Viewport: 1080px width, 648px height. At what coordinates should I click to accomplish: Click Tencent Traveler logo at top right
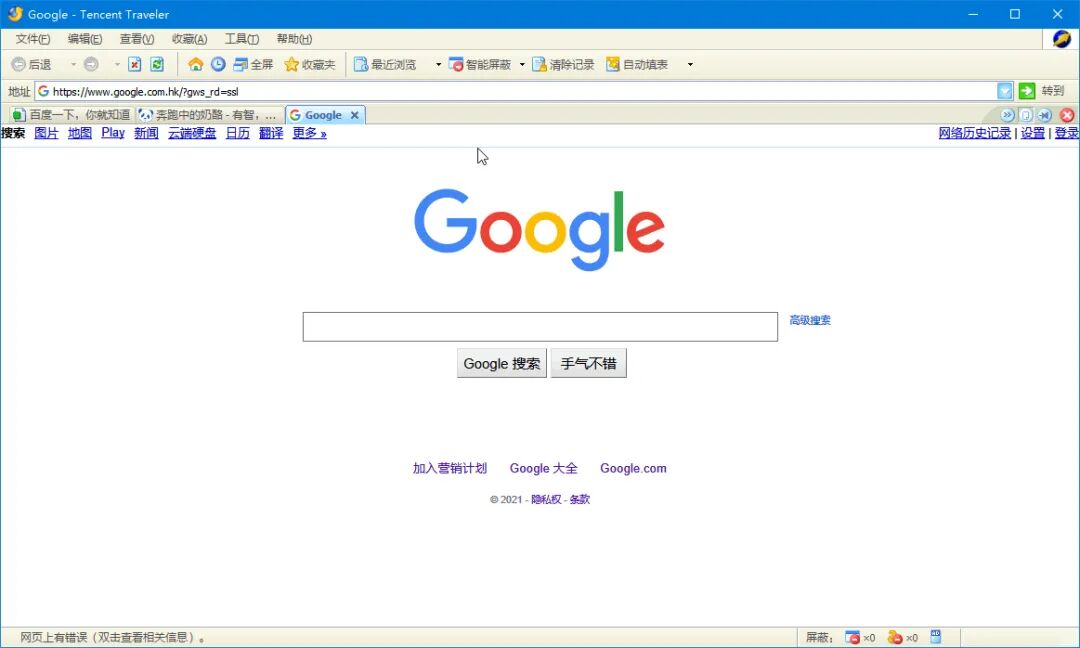tap(1061, 39)
